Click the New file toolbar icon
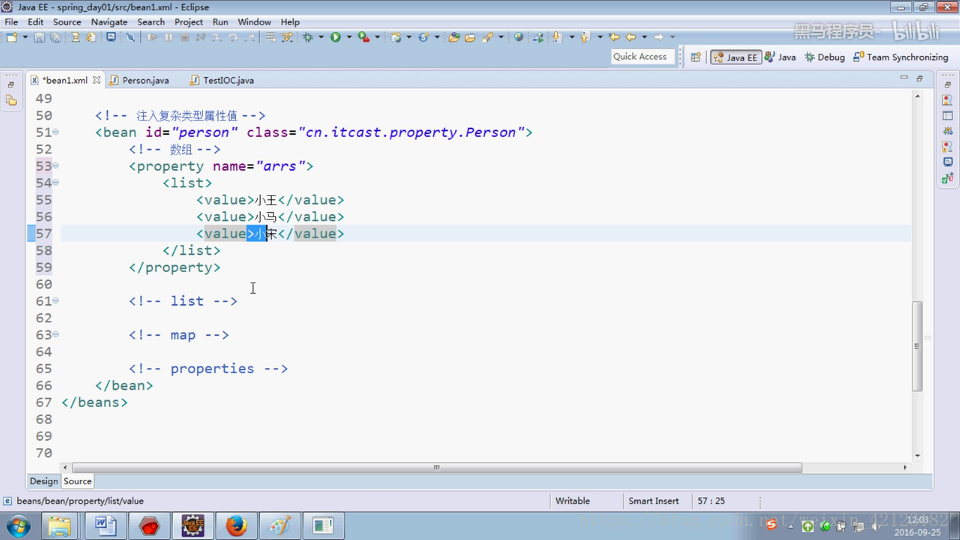The image size is (960, 540). [x=12, y=37]
